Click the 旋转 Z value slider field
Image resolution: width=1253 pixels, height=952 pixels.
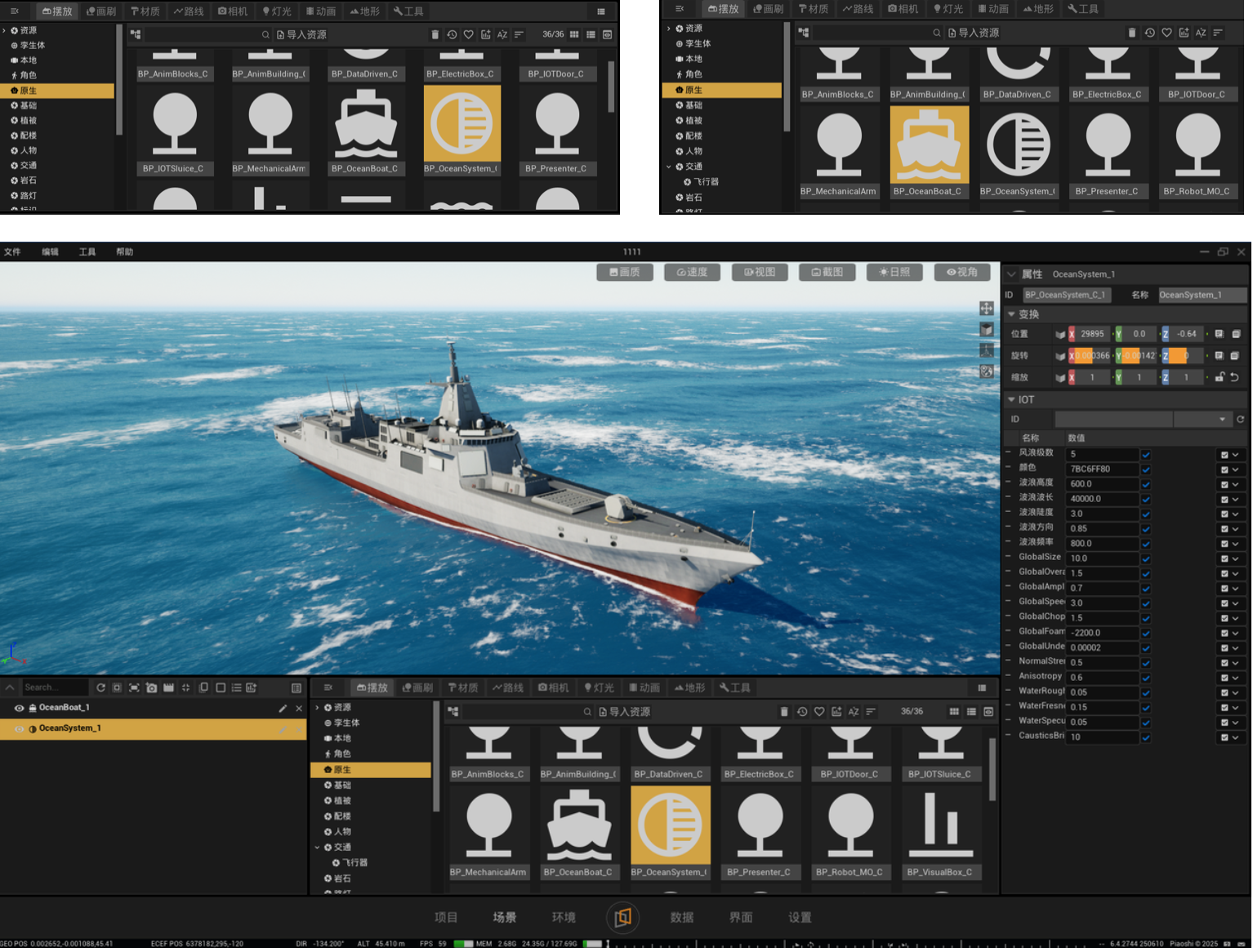1187,356
